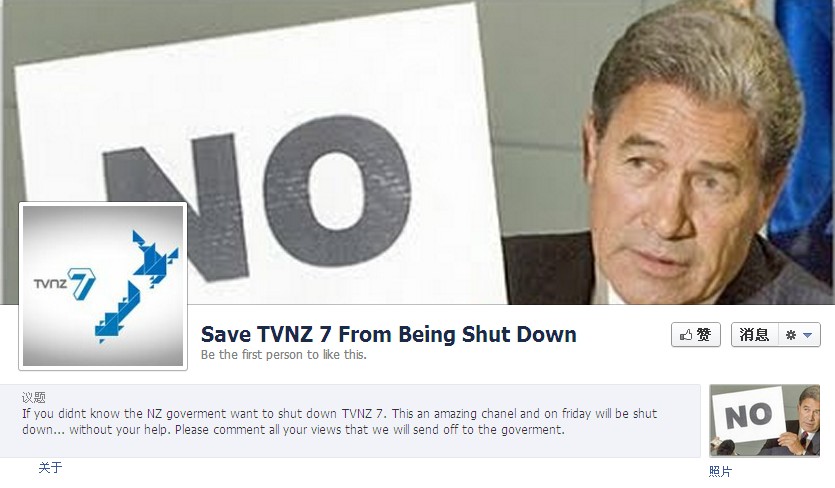The image size is (835, 488).
Task: Open the gear settings dropdown
Action: (x=799, y=335)
